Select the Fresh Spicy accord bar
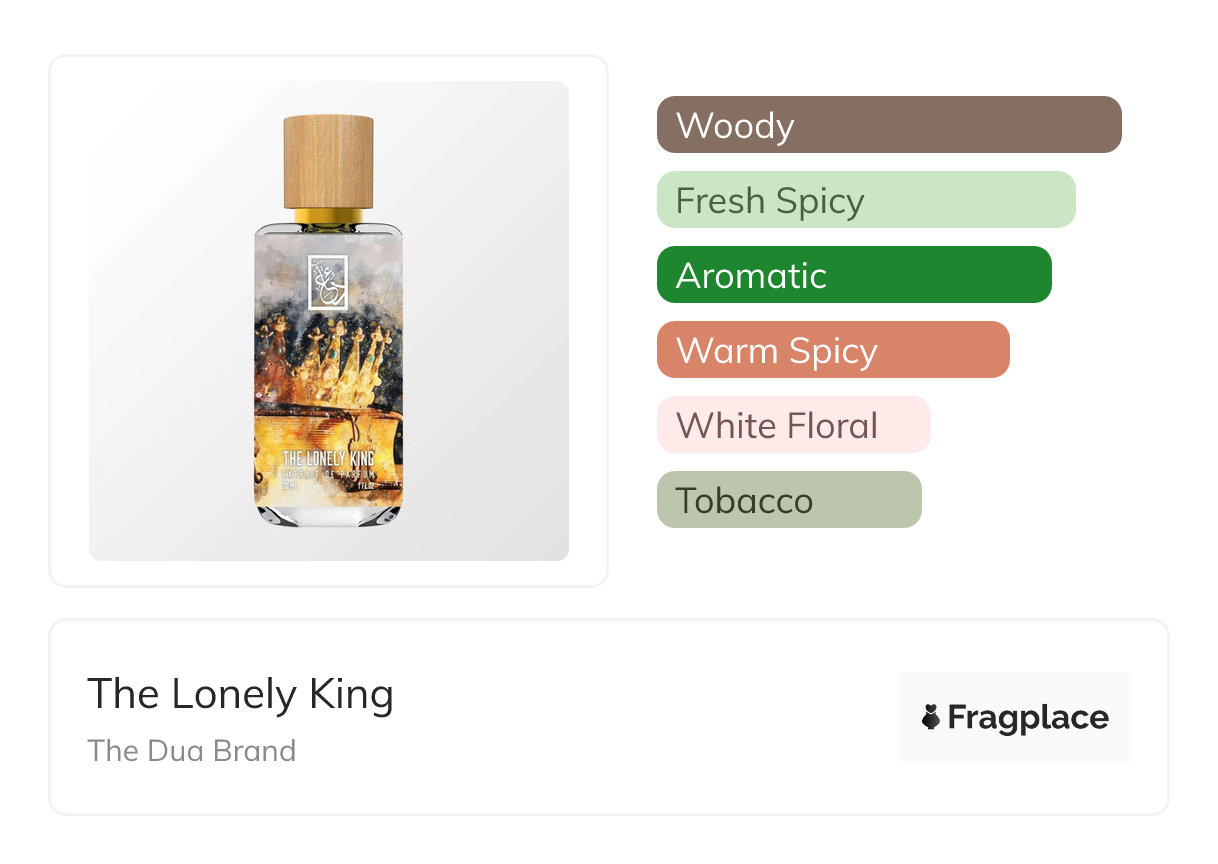This screenshot has height=864, width=1218. (865, 200)
